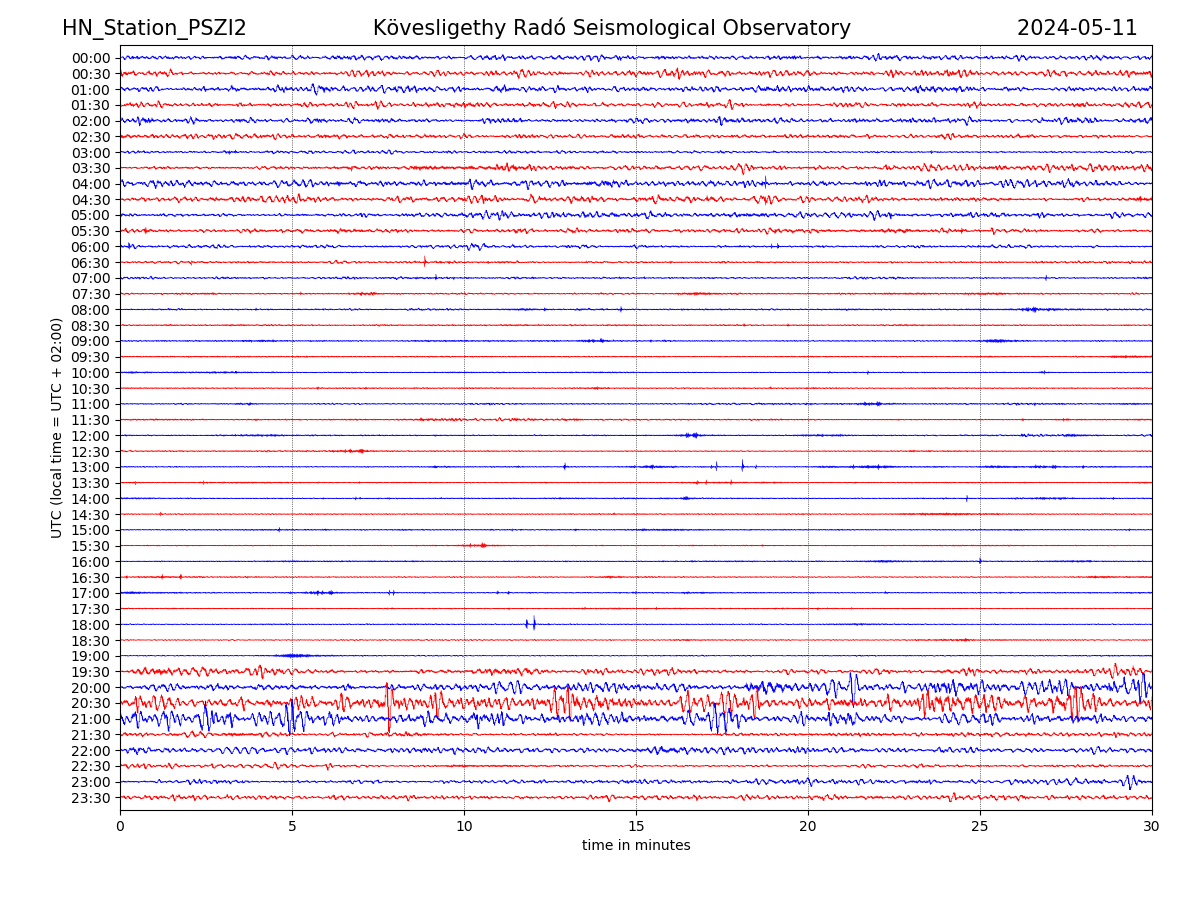The image size is (1200, 900).
Task: Click the 20:30 row time label
Action: 91,704
